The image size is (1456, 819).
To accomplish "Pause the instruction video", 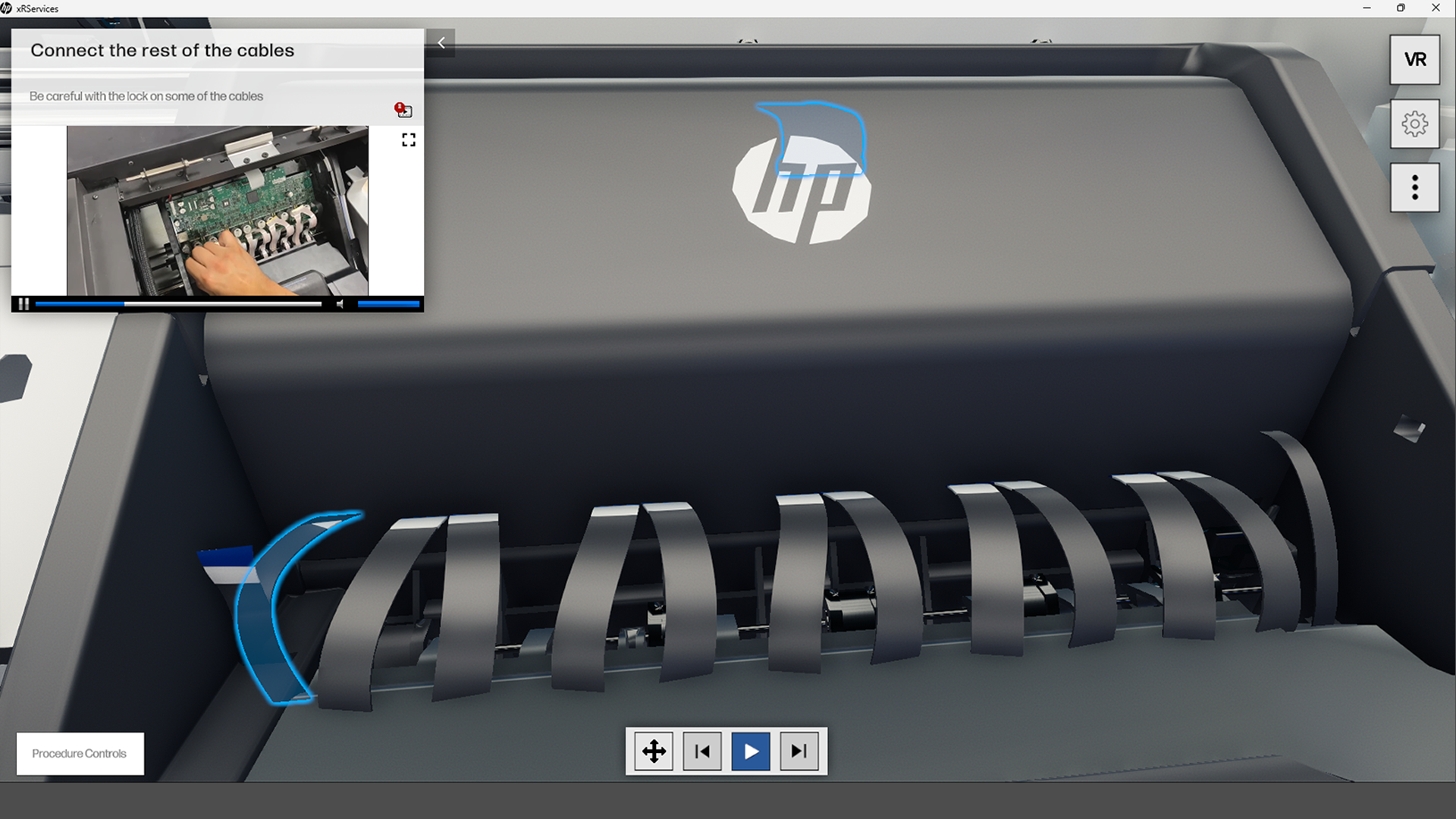I will (x=24, y=304).
